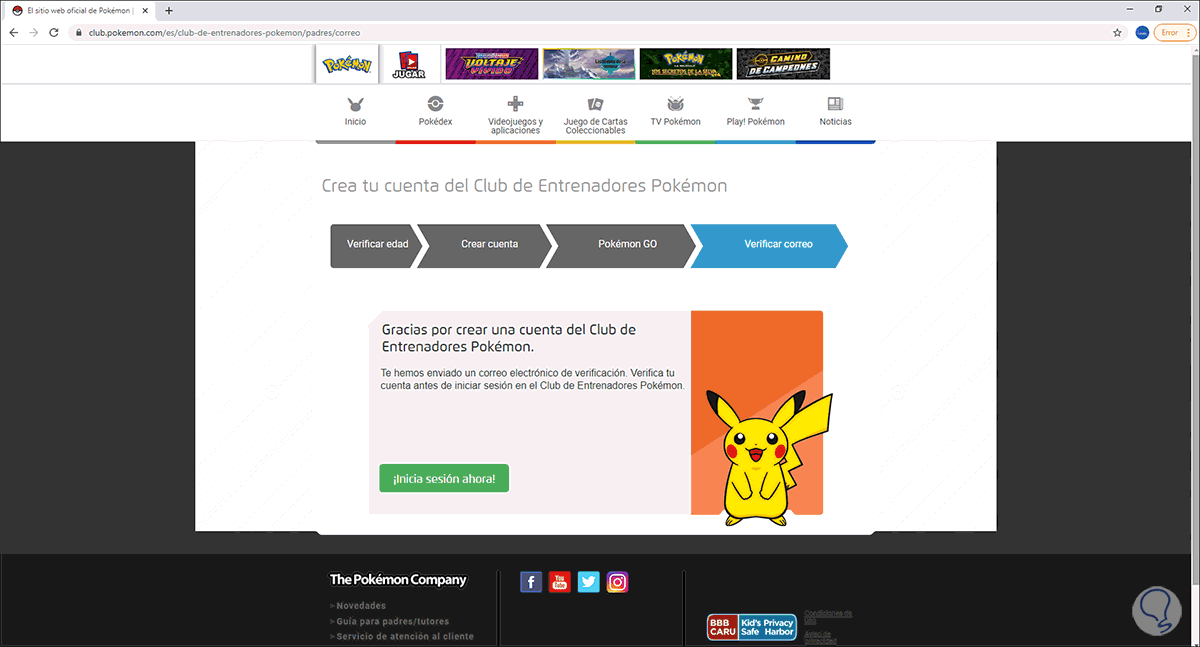Click the Noticias newspaper icon
Screen dimensions: 1200x647
835,103
